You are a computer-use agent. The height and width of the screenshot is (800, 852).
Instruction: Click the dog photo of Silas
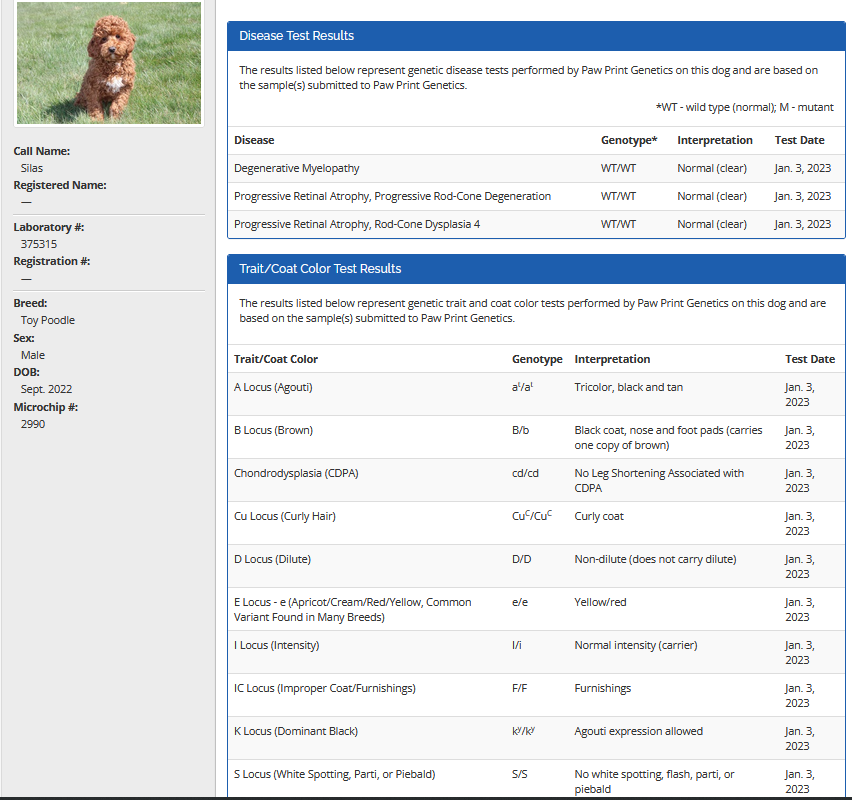pos(109,62)
